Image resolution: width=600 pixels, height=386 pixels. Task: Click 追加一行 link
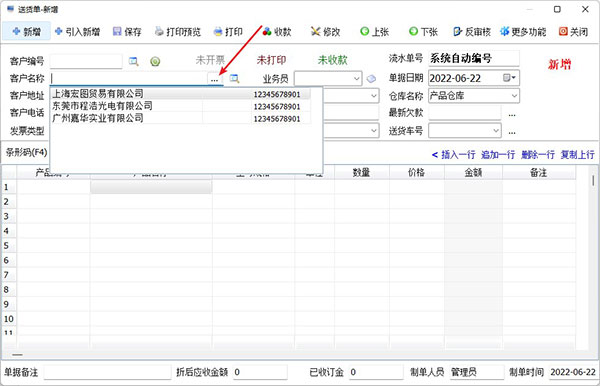(498, 155)
